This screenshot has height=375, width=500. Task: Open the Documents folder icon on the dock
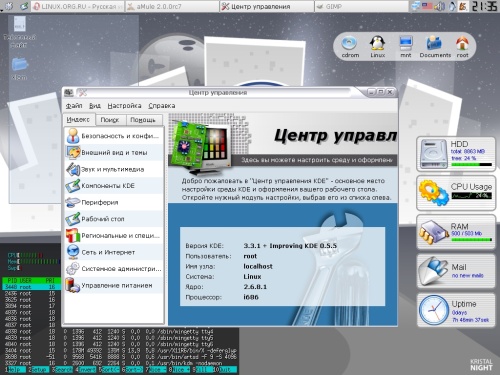(434, 43)
